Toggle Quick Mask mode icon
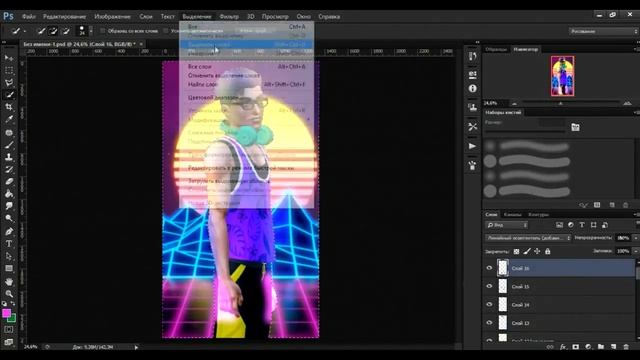The height and width of the screenshot is (360, 640). point(9,329)
